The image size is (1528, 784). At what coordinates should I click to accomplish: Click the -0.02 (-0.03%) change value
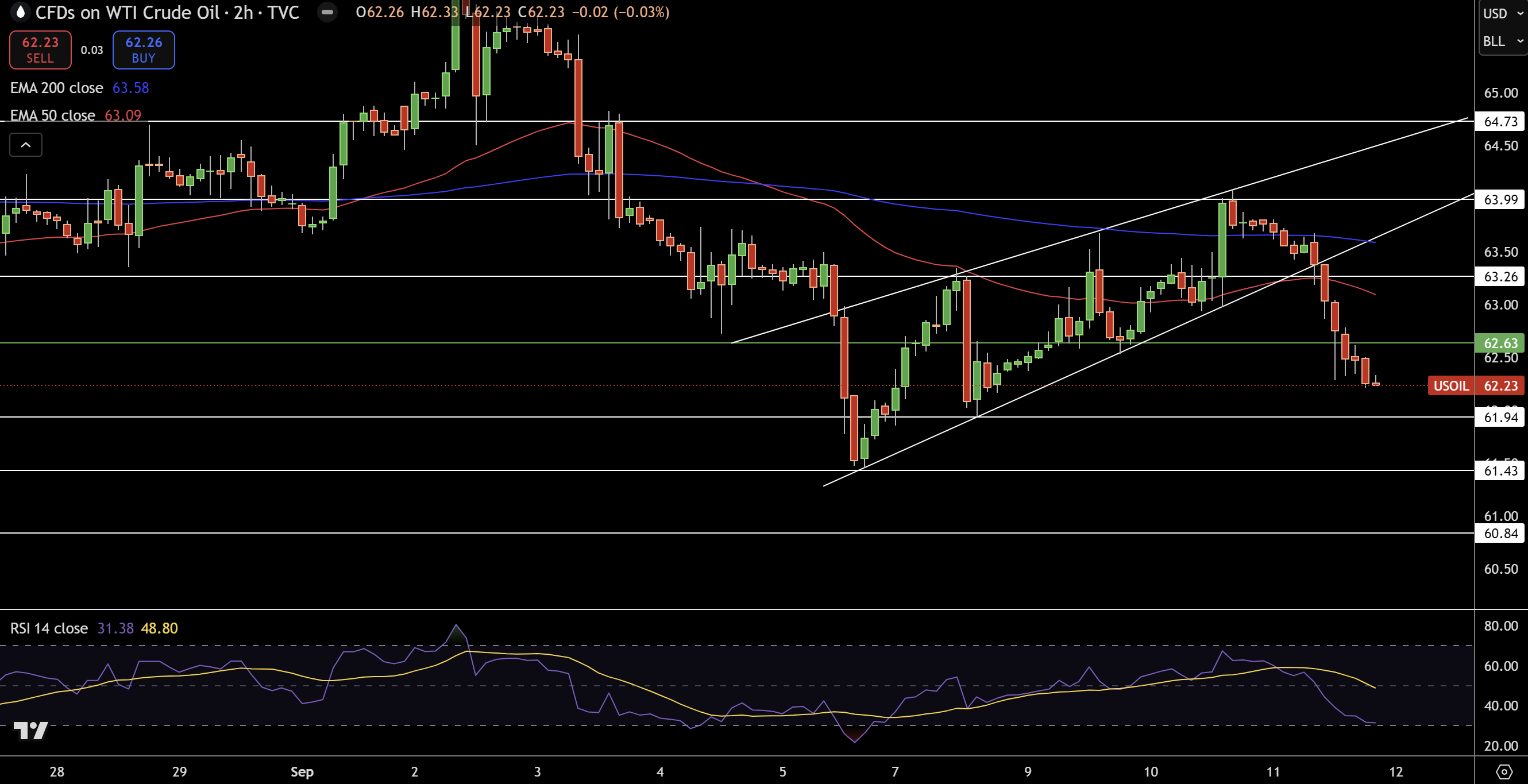(620, 12)
